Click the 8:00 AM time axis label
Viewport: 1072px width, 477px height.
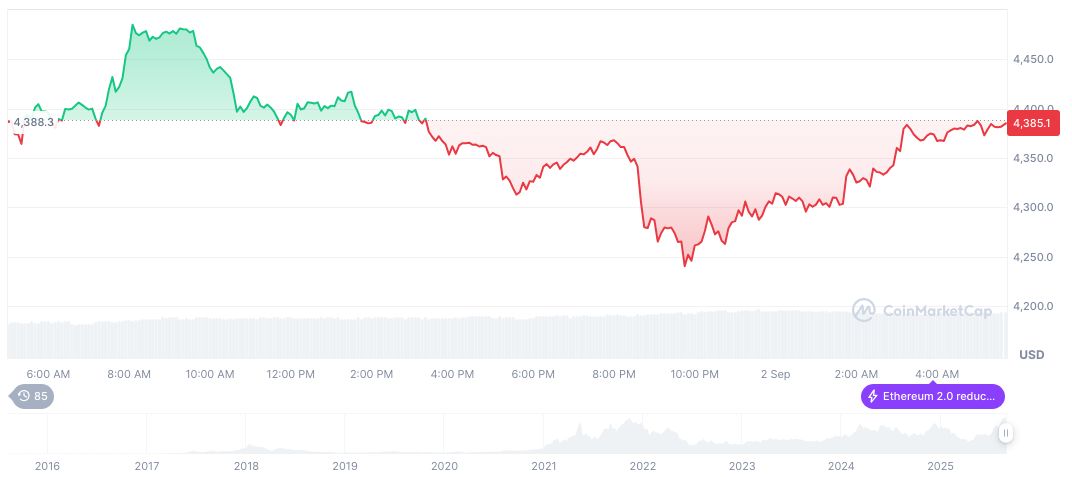point(129,374)
